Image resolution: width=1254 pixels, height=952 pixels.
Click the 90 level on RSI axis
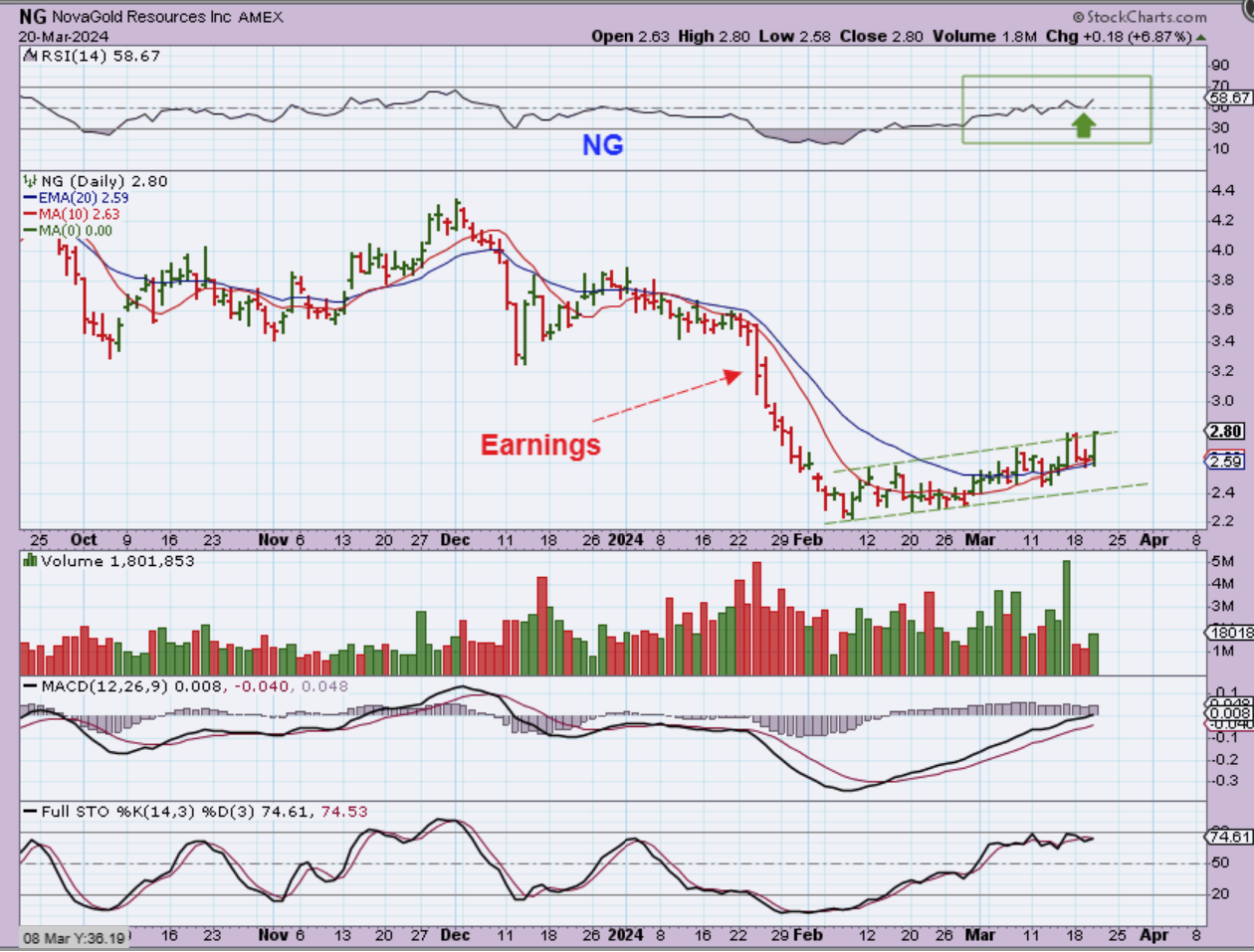pyautogui.click(x=1219, y=66)
